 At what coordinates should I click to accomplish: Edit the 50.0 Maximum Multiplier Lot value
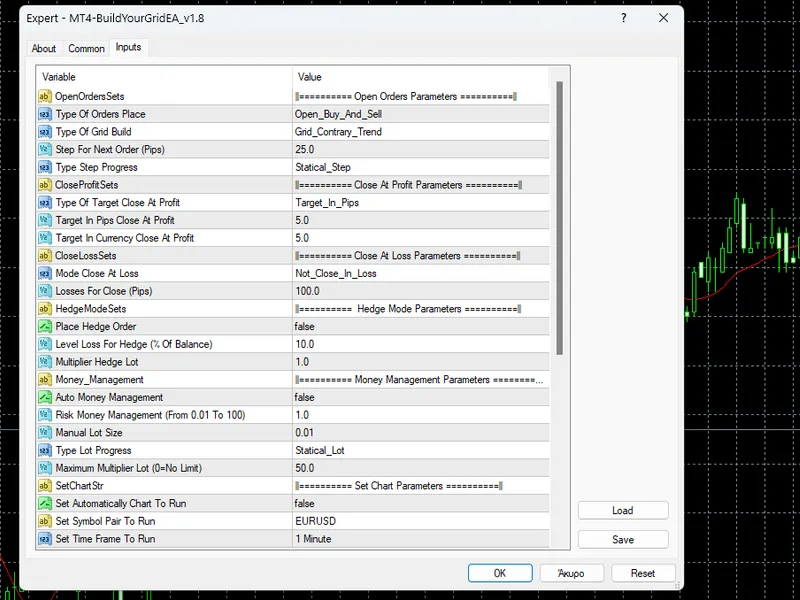421,468
